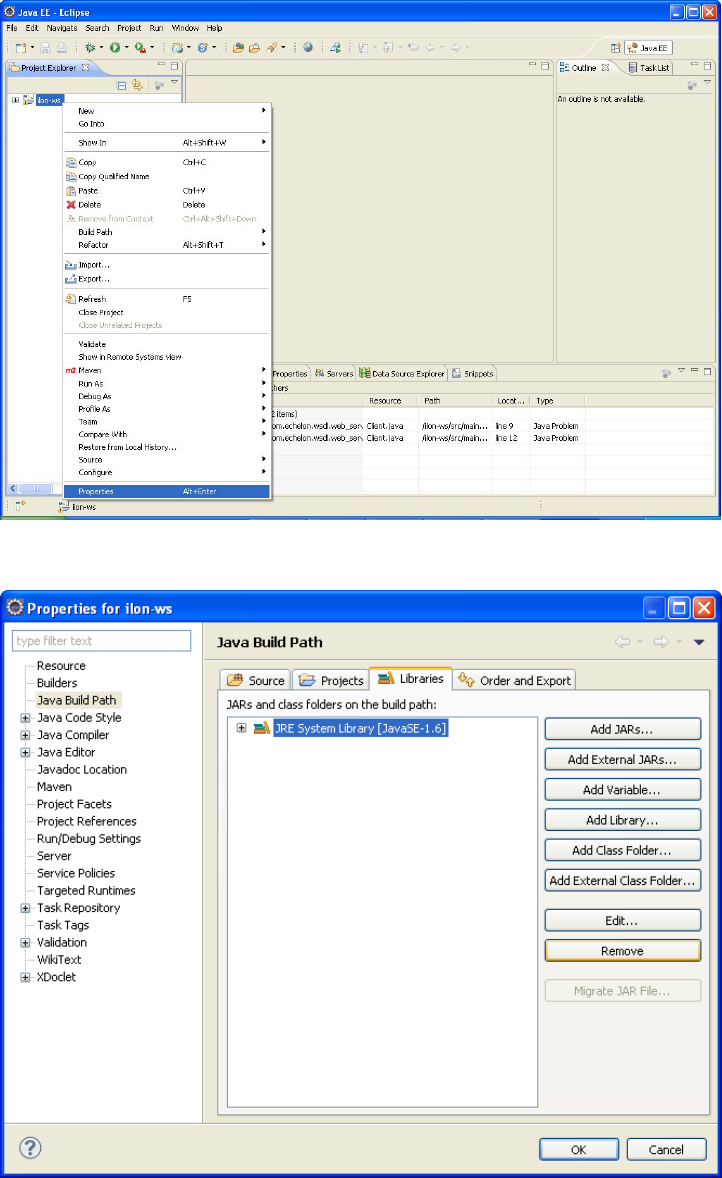This screenshot has height=1178, width=722.
Task: Click the Add External JARs... button
Action: point(622,760)
